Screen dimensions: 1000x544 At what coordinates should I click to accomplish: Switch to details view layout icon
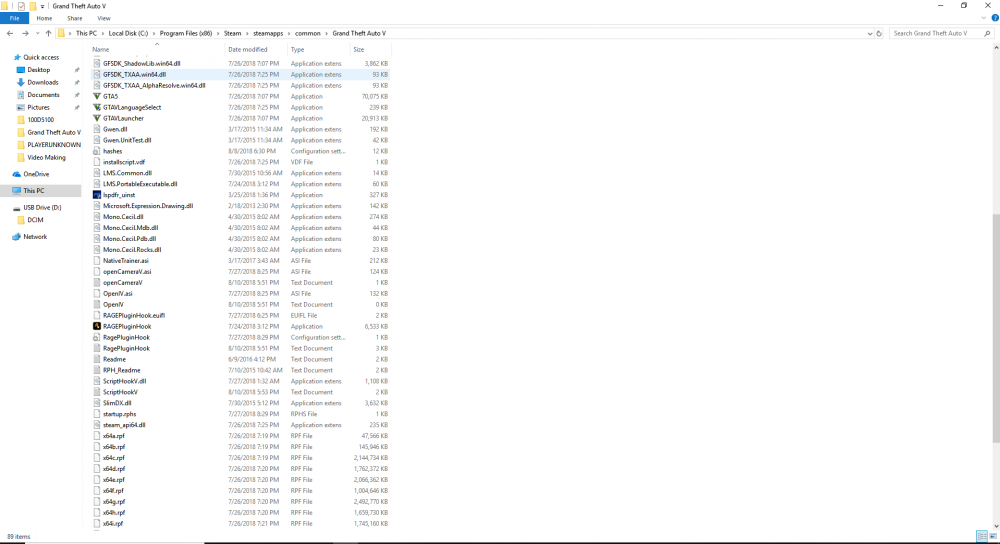982,536
